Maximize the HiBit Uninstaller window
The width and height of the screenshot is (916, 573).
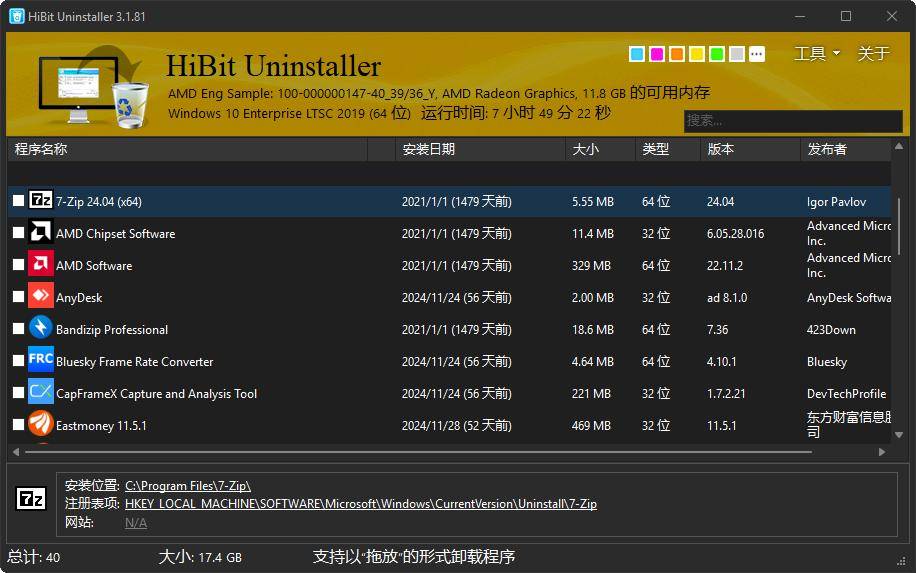pos(845,16)
